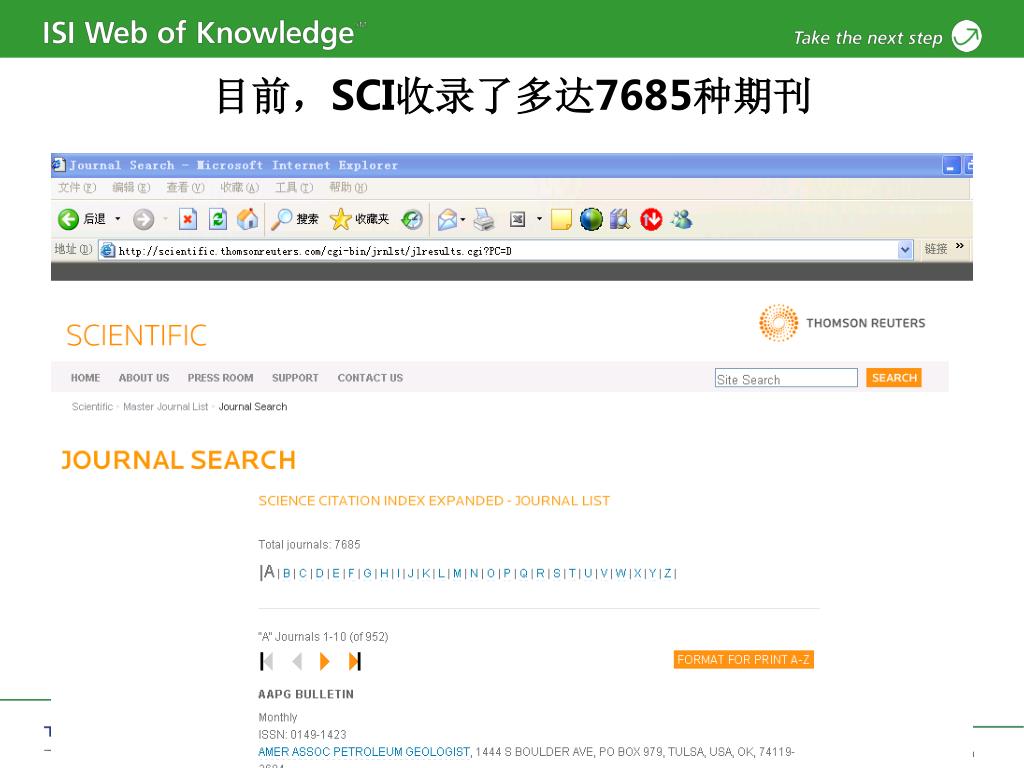
Task: Click the Edit page icon
Action: coord(517,219)
